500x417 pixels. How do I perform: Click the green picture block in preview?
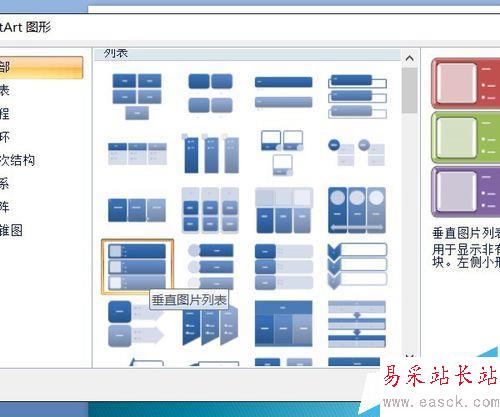tap(466, 137)
